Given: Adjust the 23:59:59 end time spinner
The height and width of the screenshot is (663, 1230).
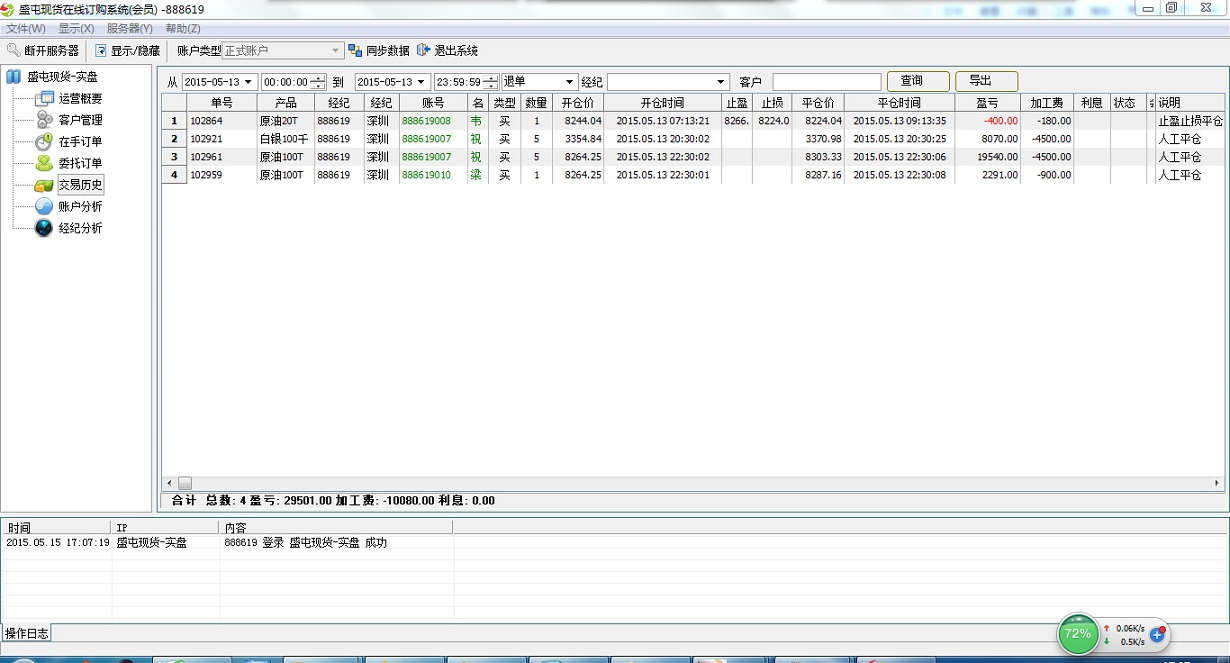Looking at the screenshot, I should [x=491, y=82].
